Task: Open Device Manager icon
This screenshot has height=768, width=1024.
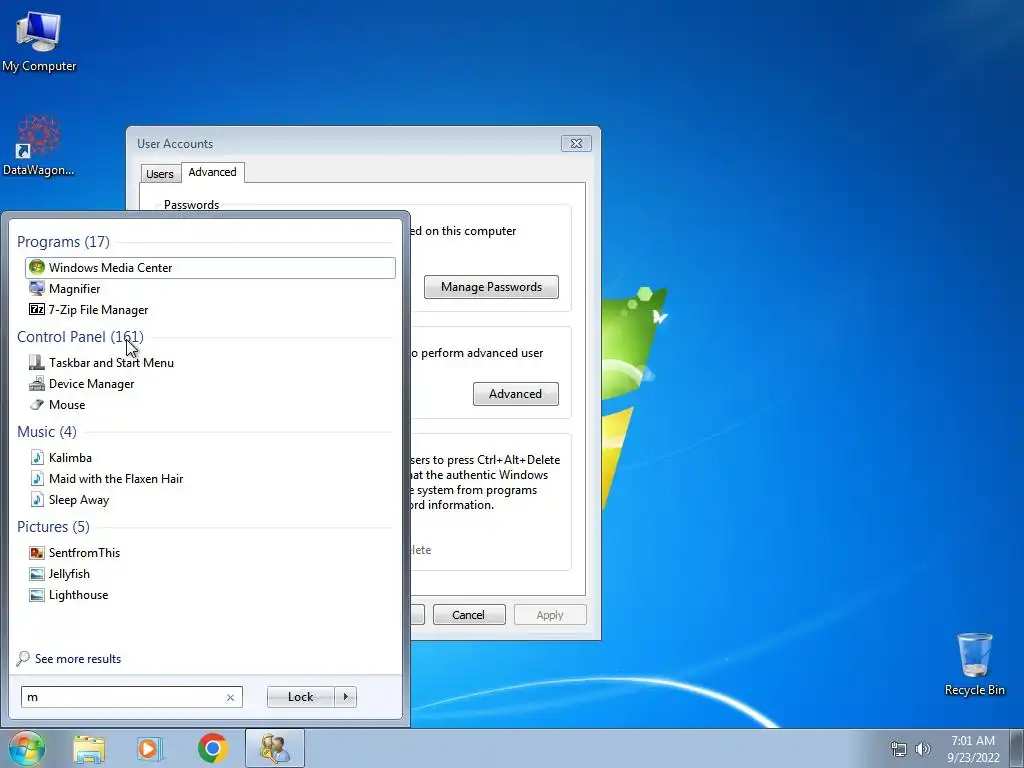Action: pyautogui.click(x=37, y=383)
